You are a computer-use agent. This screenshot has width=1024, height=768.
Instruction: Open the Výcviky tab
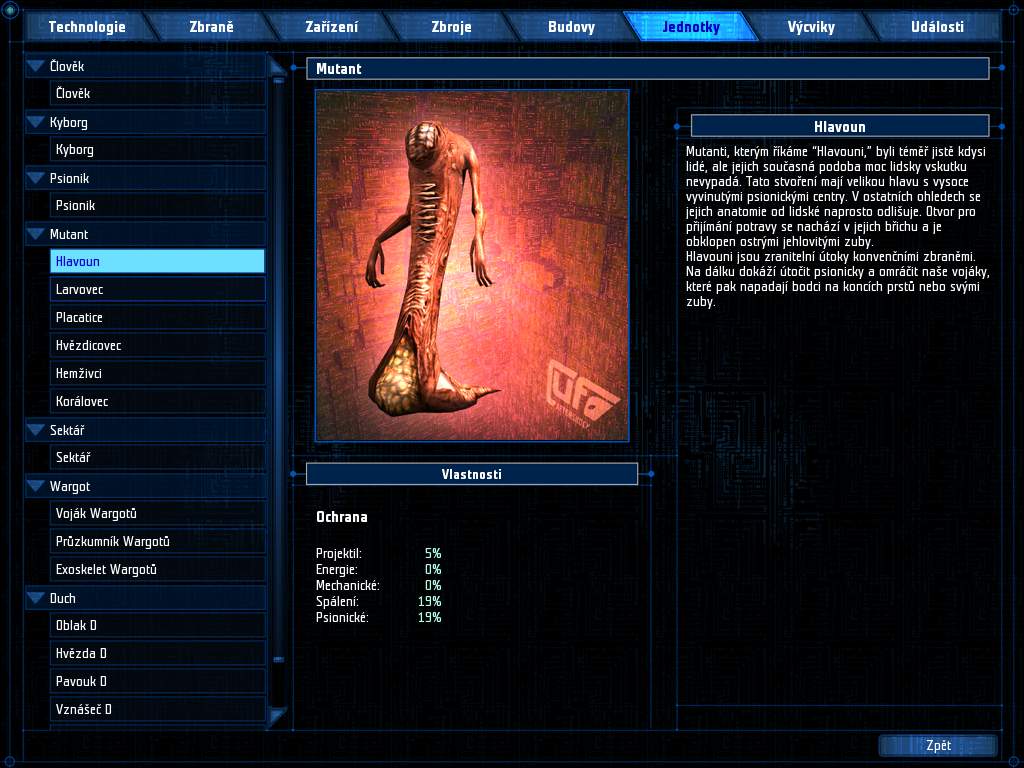(811, 27)
